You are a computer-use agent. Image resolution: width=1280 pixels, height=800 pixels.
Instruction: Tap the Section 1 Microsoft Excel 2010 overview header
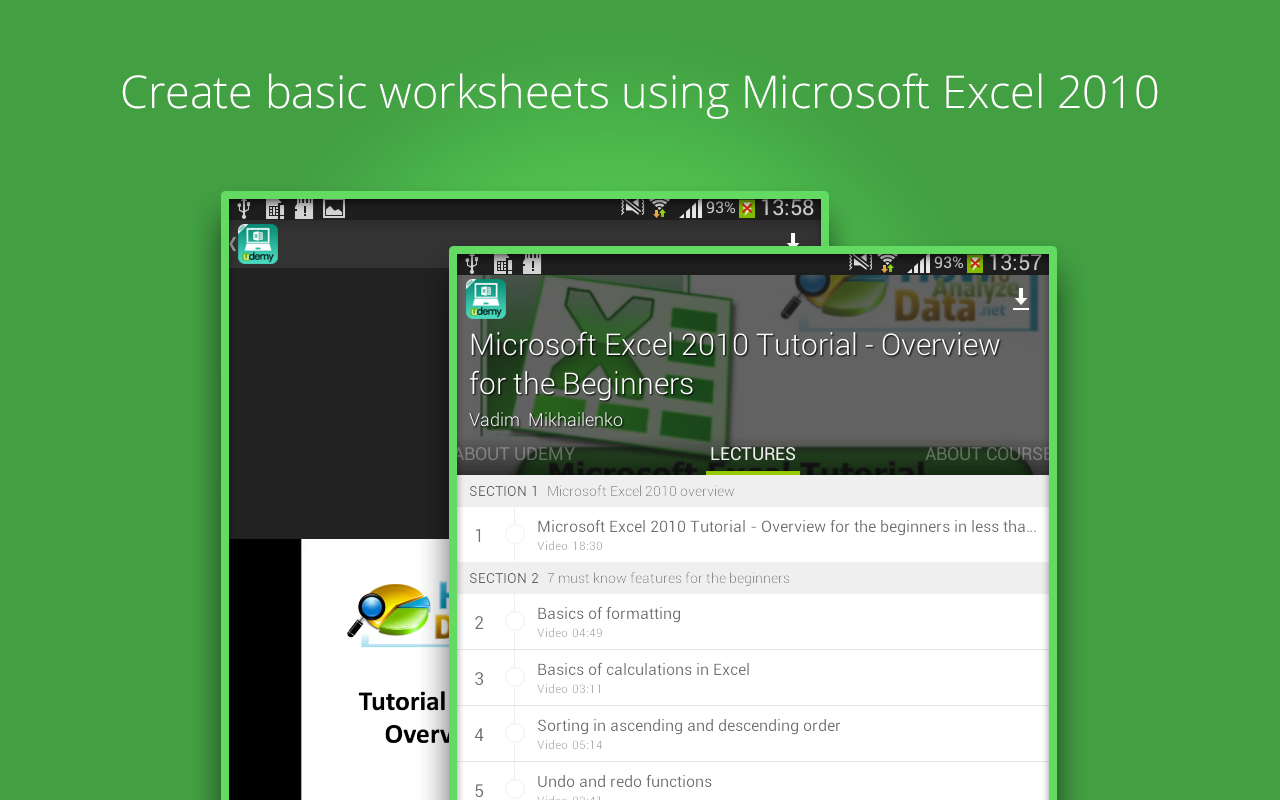[x=753, y=491]
